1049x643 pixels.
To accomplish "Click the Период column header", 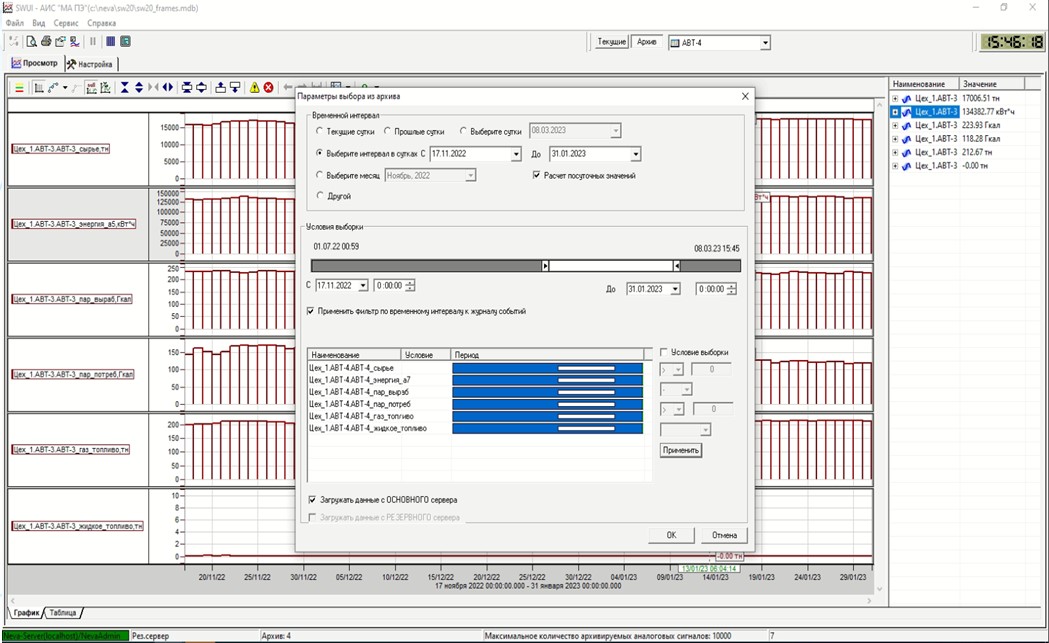I will pyautogui.click(x=547, y=355).
